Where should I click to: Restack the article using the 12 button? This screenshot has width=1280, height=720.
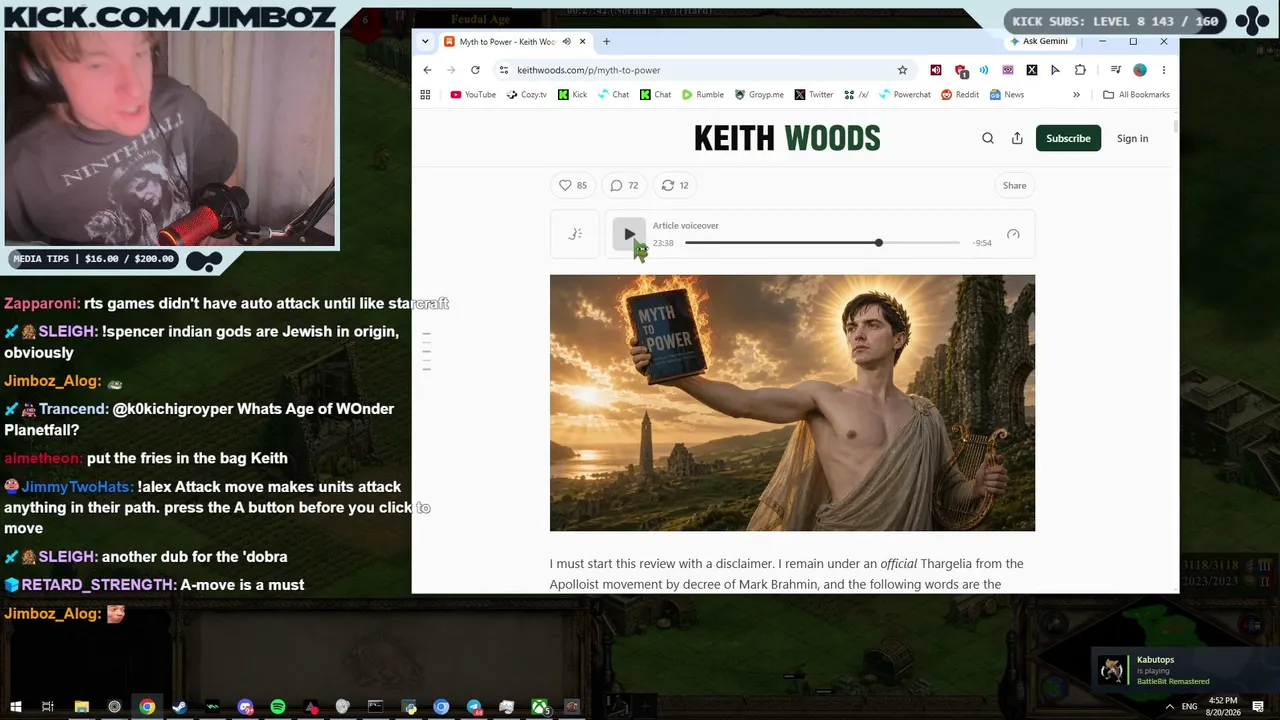tap(675, 185)
